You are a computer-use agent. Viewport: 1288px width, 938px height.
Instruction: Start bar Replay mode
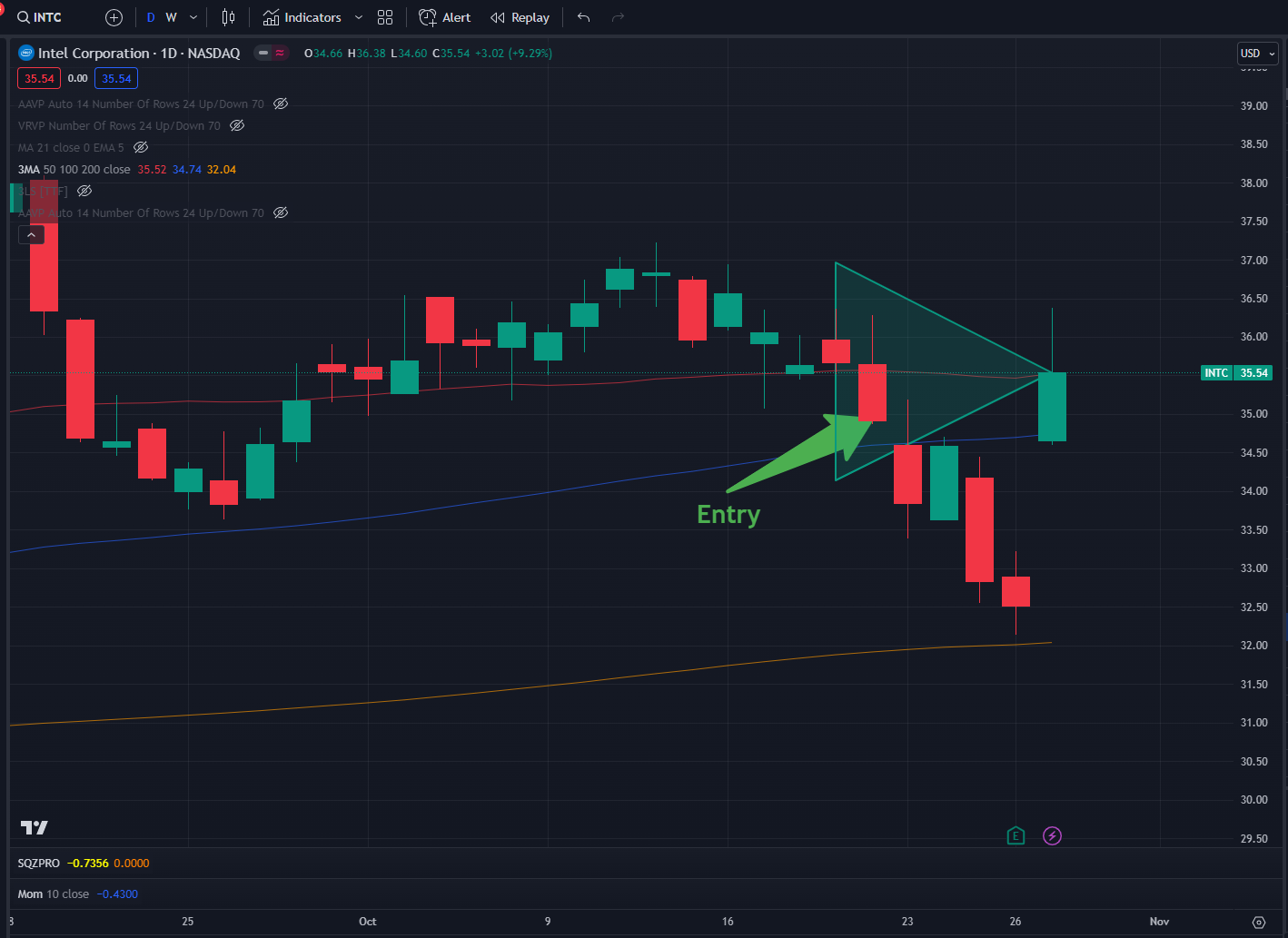click(x=520, y=17)
